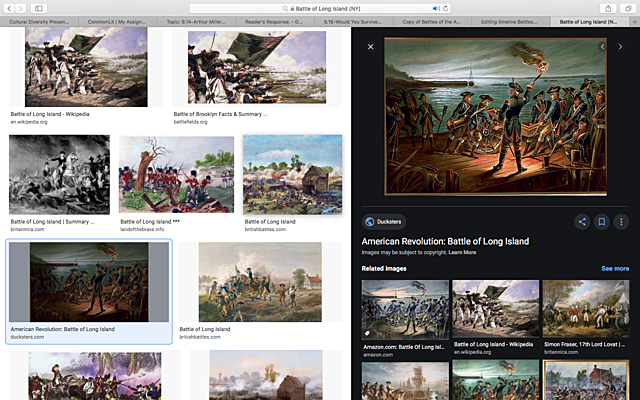Viewport: 640px width, 400px height.
Task: Open britishbattles.com stone house battle image
Action: click(x=293, y=174)
